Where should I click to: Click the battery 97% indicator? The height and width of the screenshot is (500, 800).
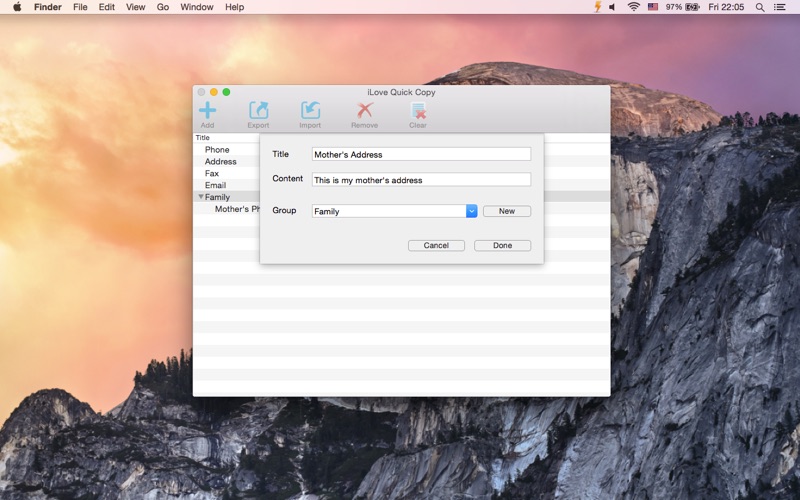(682, 7)
